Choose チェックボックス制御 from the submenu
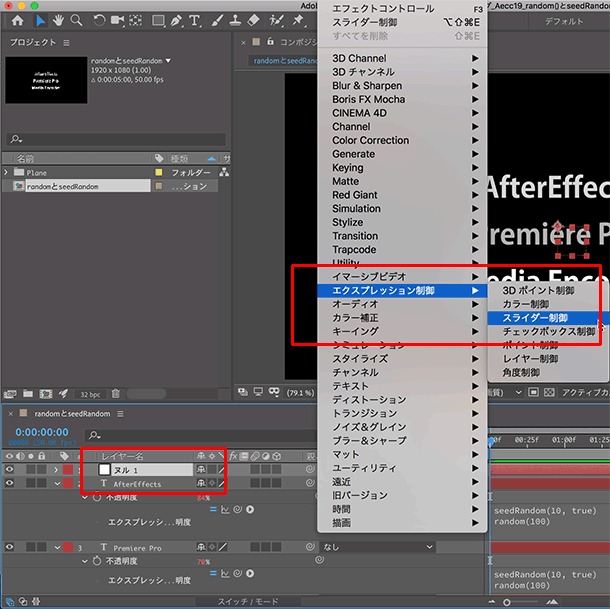 [x=548, y=331]
